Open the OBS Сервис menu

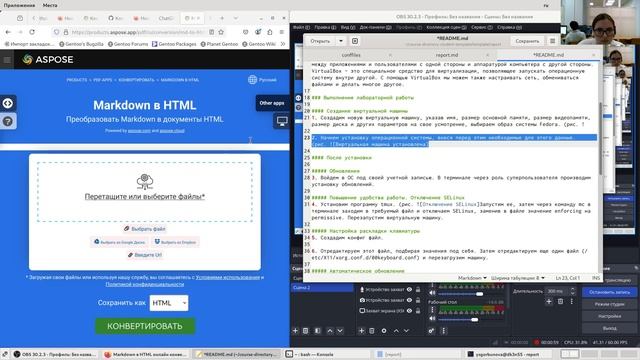[x=482, y=27]
